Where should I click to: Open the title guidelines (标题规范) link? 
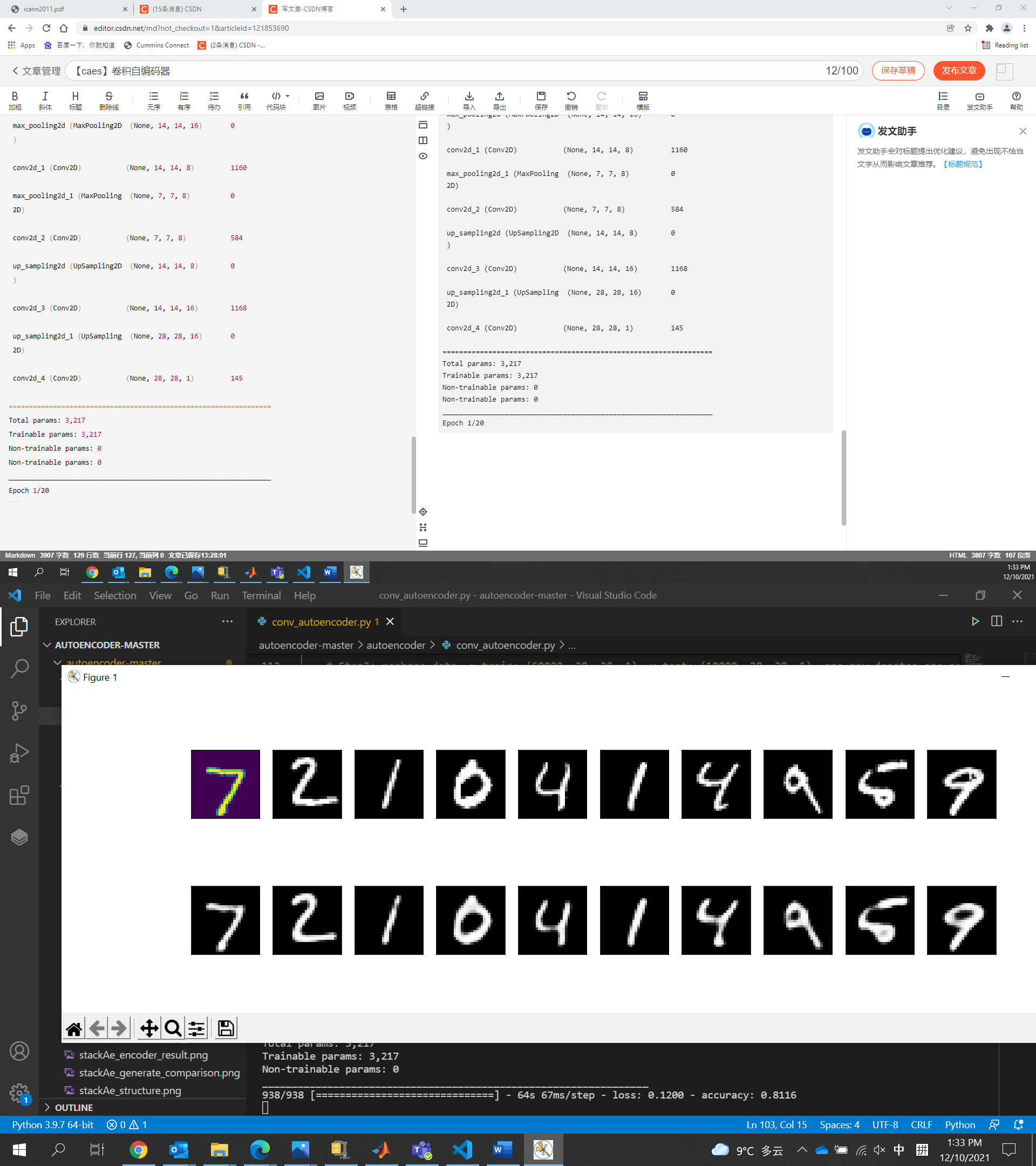(962, 164)
